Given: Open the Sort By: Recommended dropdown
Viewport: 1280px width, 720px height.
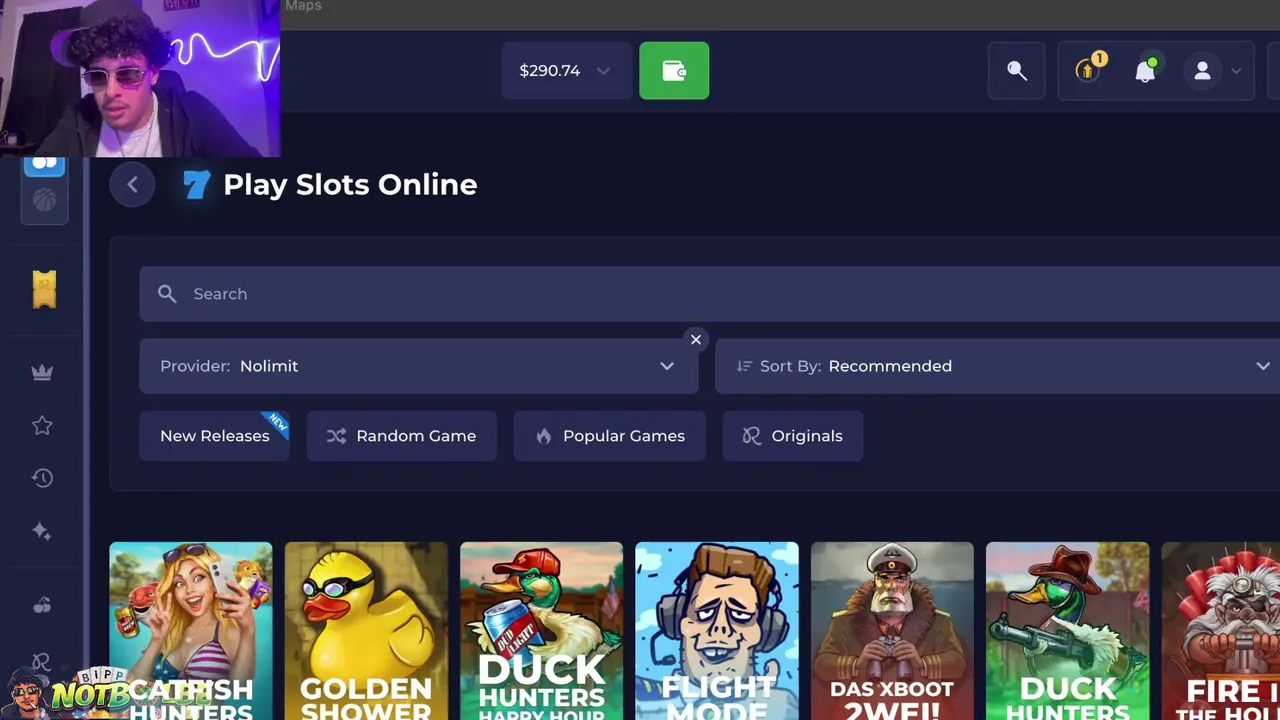Looking at the screenshot, I should [x=998, y=366].
